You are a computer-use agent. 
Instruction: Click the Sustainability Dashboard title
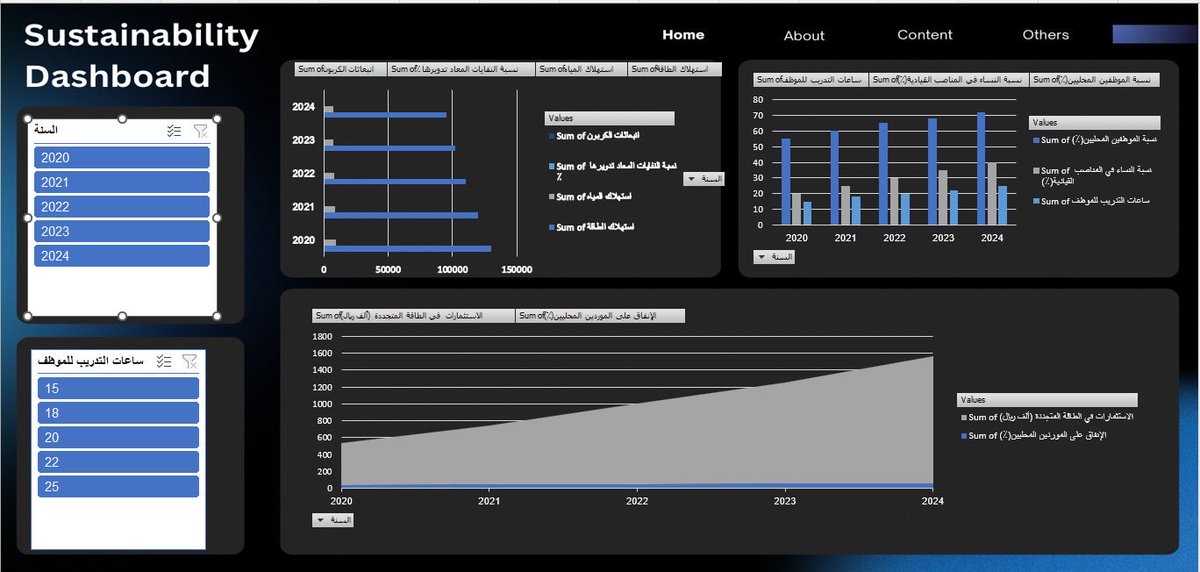pos(141,56)
